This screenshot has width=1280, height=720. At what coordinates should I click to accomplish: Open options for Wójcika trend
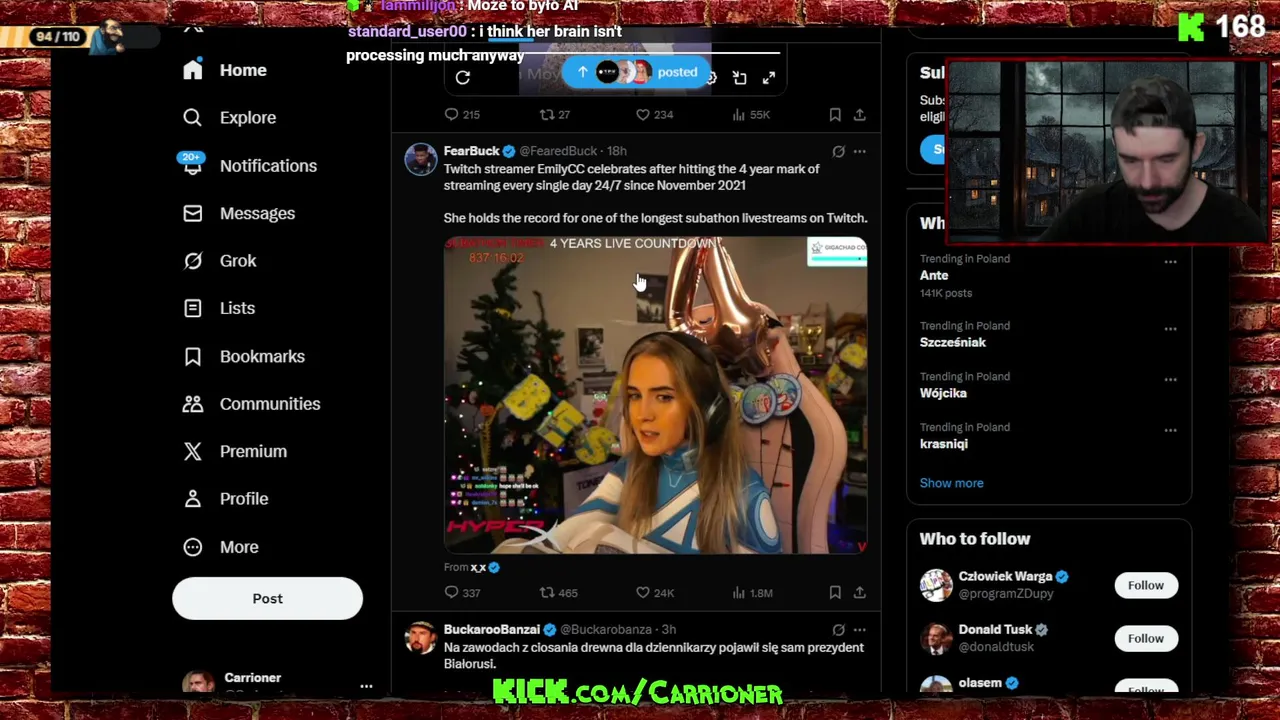[x=1170, y=380]
